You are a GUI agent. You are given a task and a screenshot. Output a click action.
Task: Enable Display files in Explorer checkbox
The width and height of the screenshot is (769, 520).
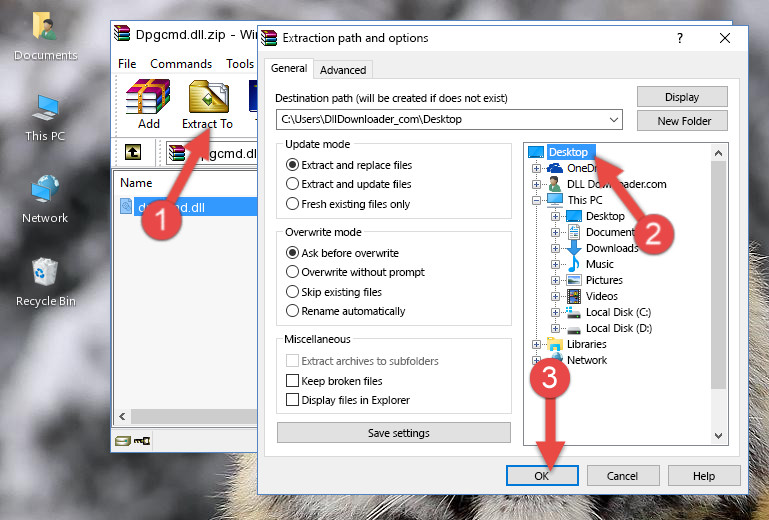(x=292, y=400)
